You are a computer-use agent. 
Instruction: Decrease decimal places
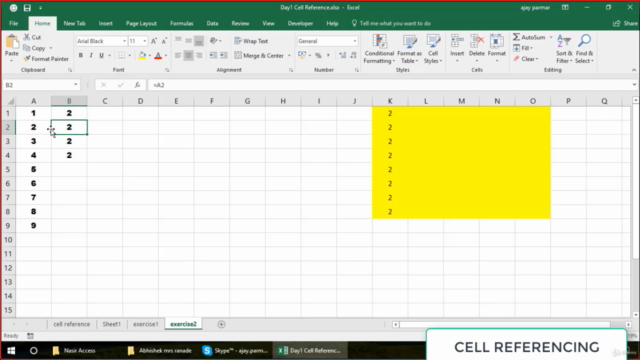(x=353, y=56)
